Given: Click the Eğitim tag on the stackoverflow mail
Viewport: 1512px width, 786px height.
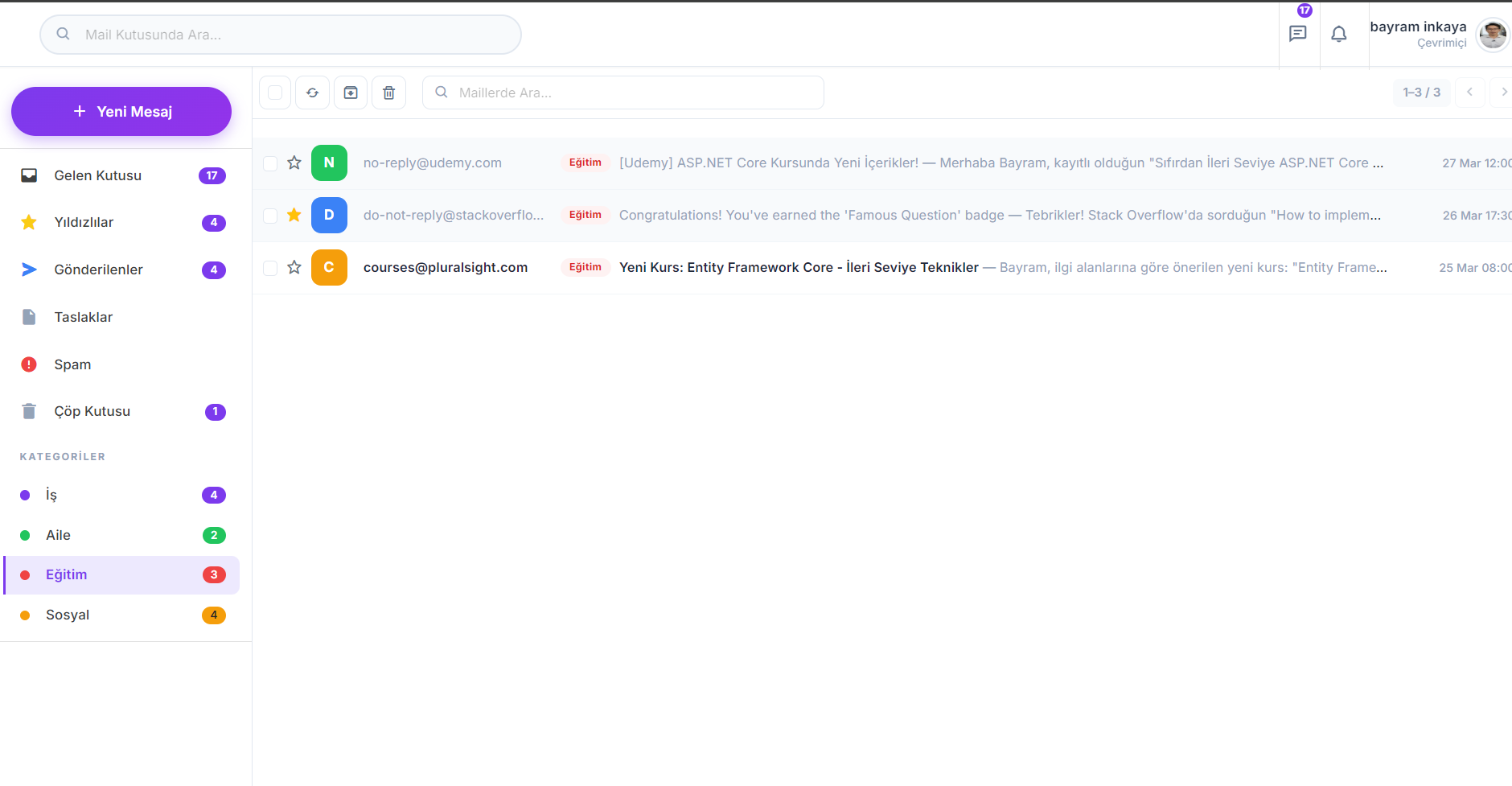Looking at the screenshot, I should [585, 215].
